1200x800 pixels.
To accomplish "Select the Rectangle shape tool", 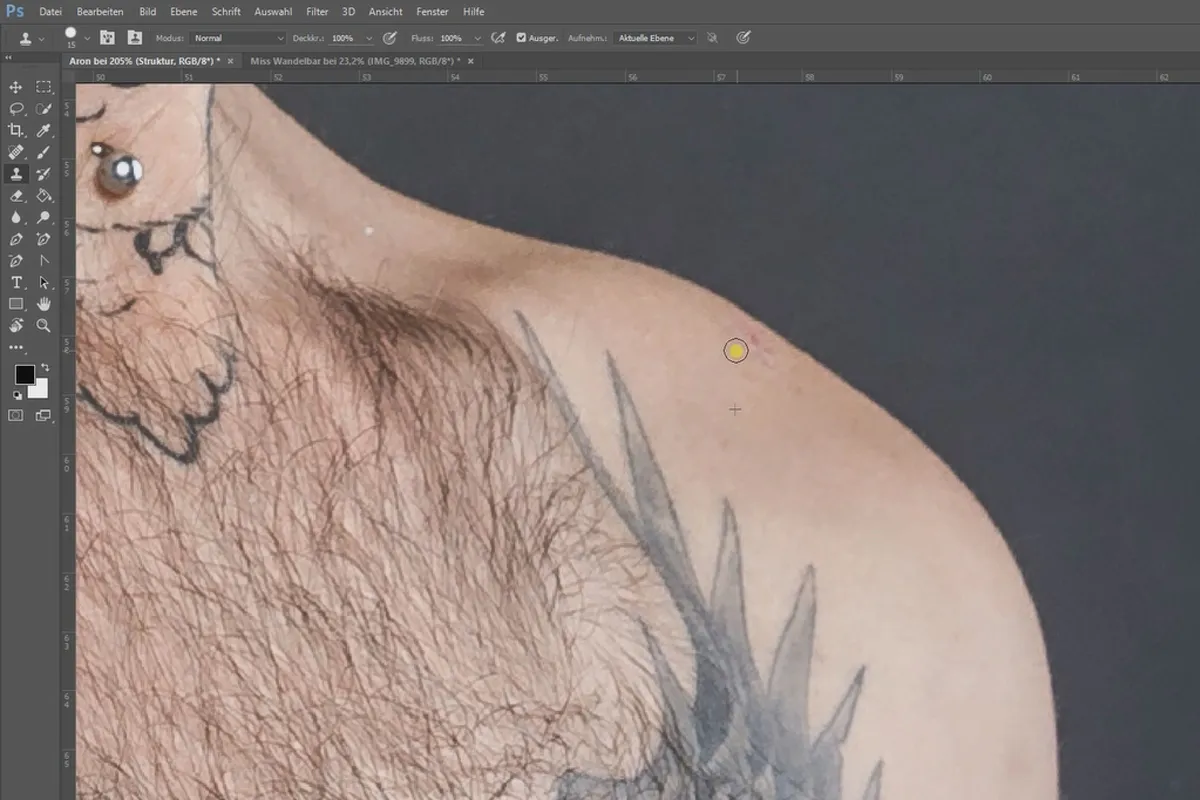I will pos(16,304).
